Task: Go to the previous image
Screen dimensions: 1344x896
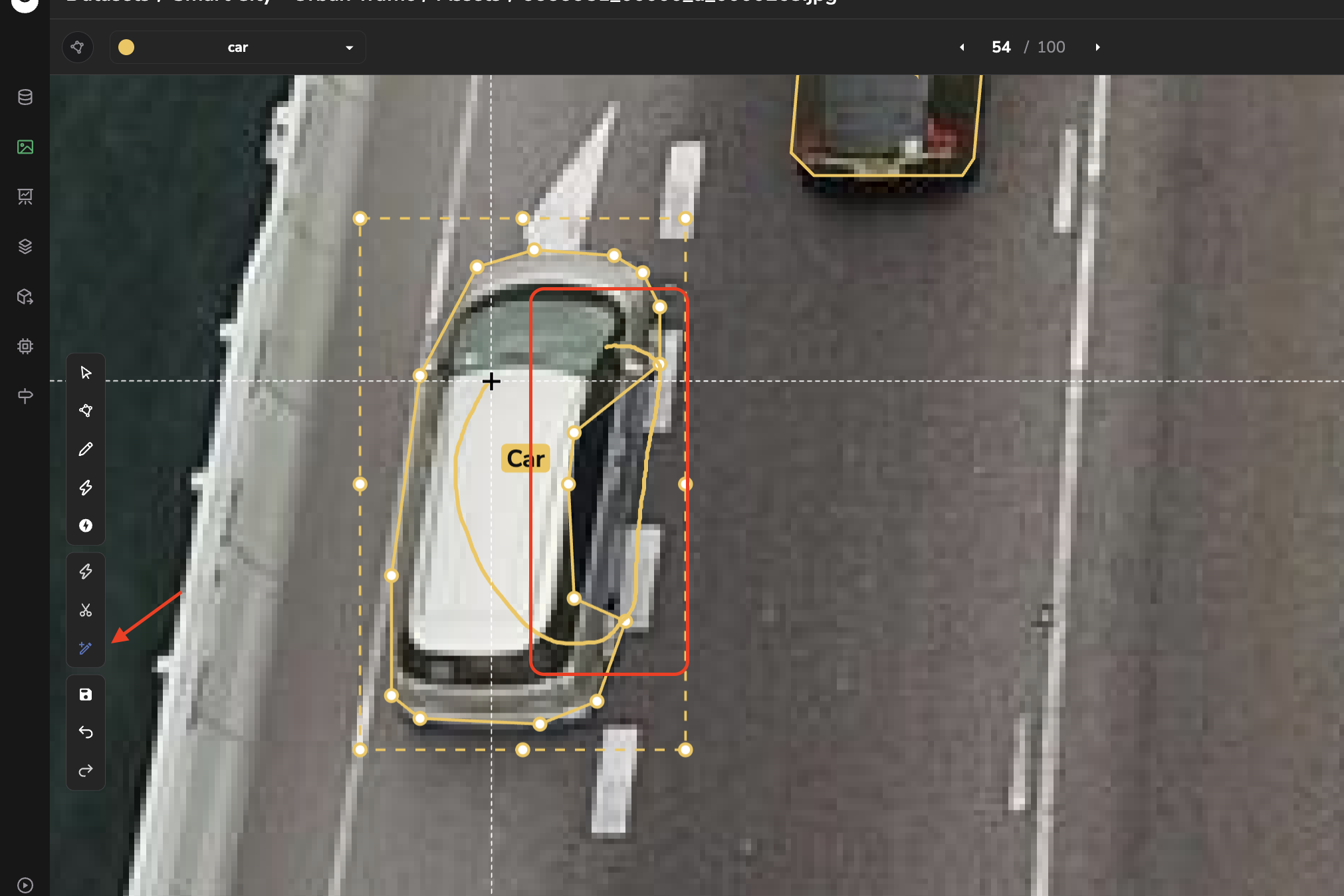Action: [x=962, y=47]
